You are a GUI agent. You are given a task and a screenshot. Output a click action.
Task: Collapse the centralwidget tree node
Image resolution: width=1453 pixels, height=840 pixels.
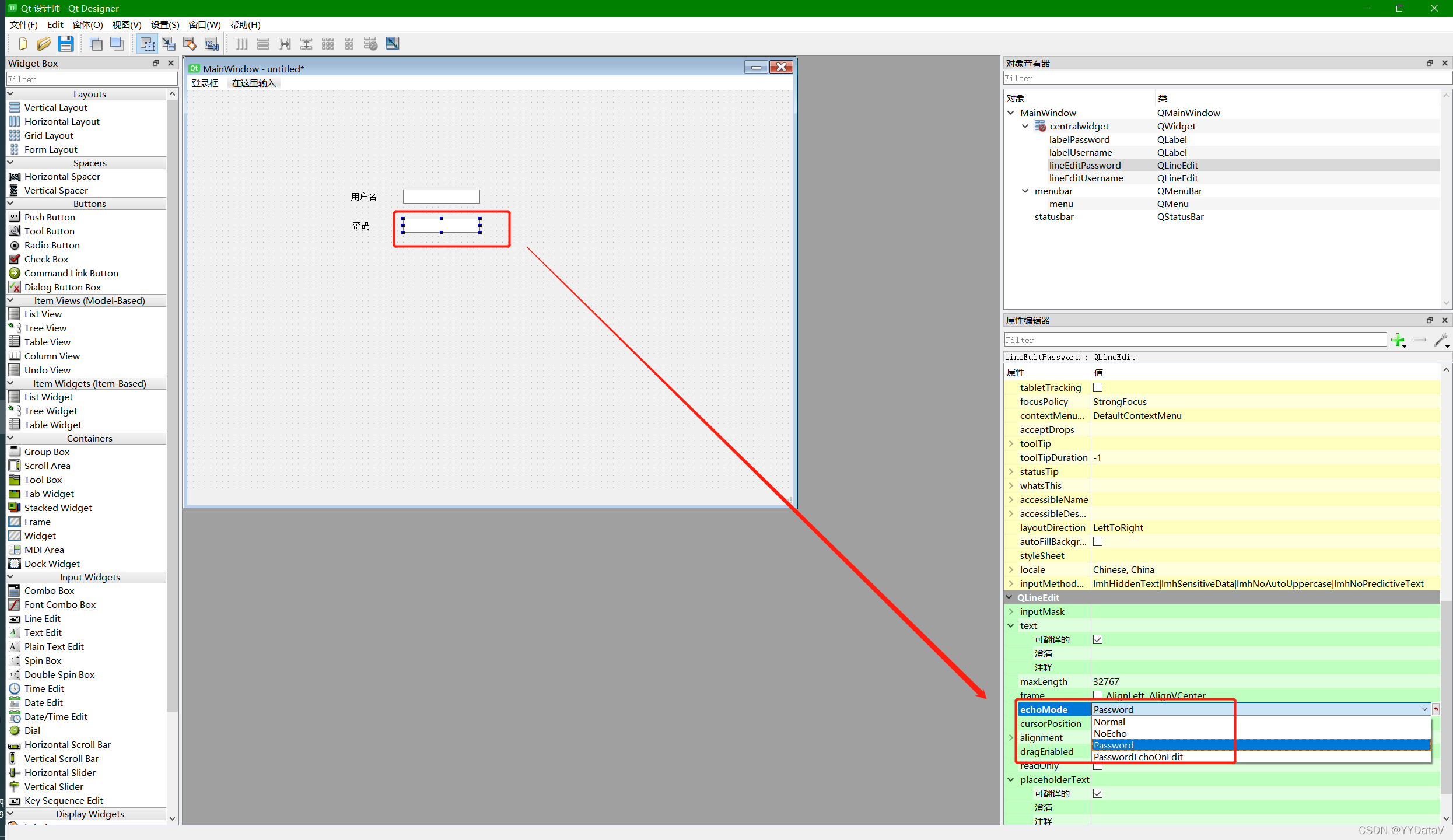tap(1025, 126)
